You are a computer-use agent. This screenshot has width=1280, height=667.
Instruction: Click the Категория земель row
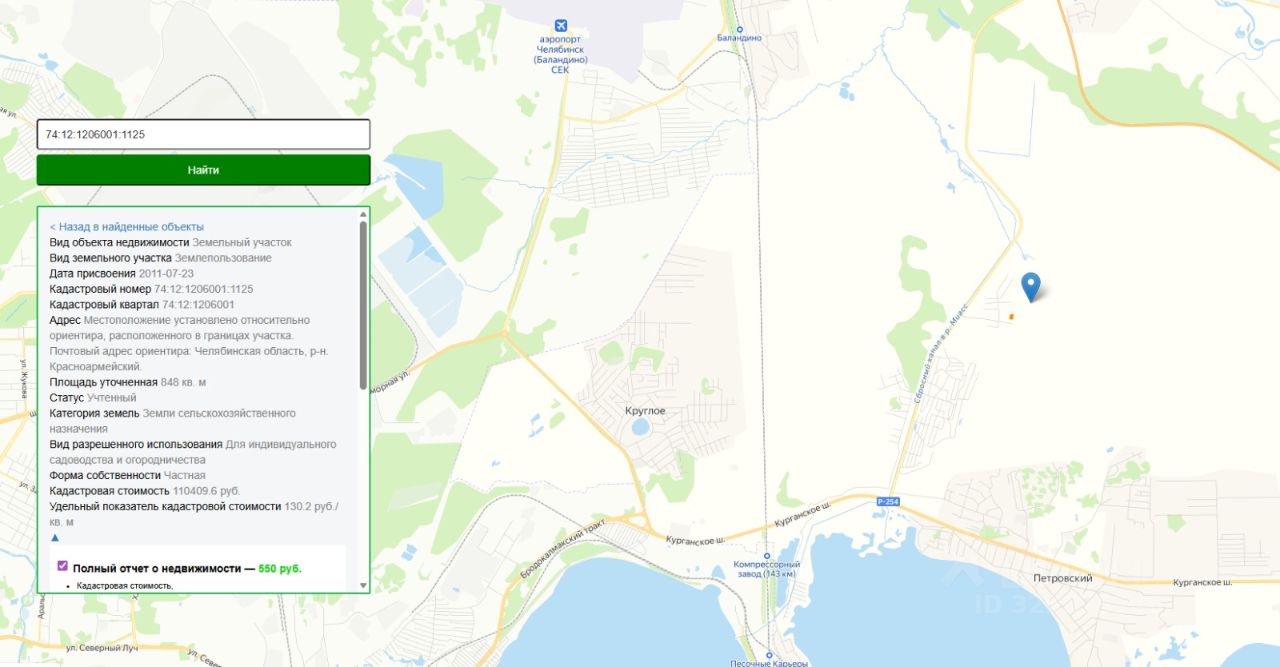[x=173, y=420]
